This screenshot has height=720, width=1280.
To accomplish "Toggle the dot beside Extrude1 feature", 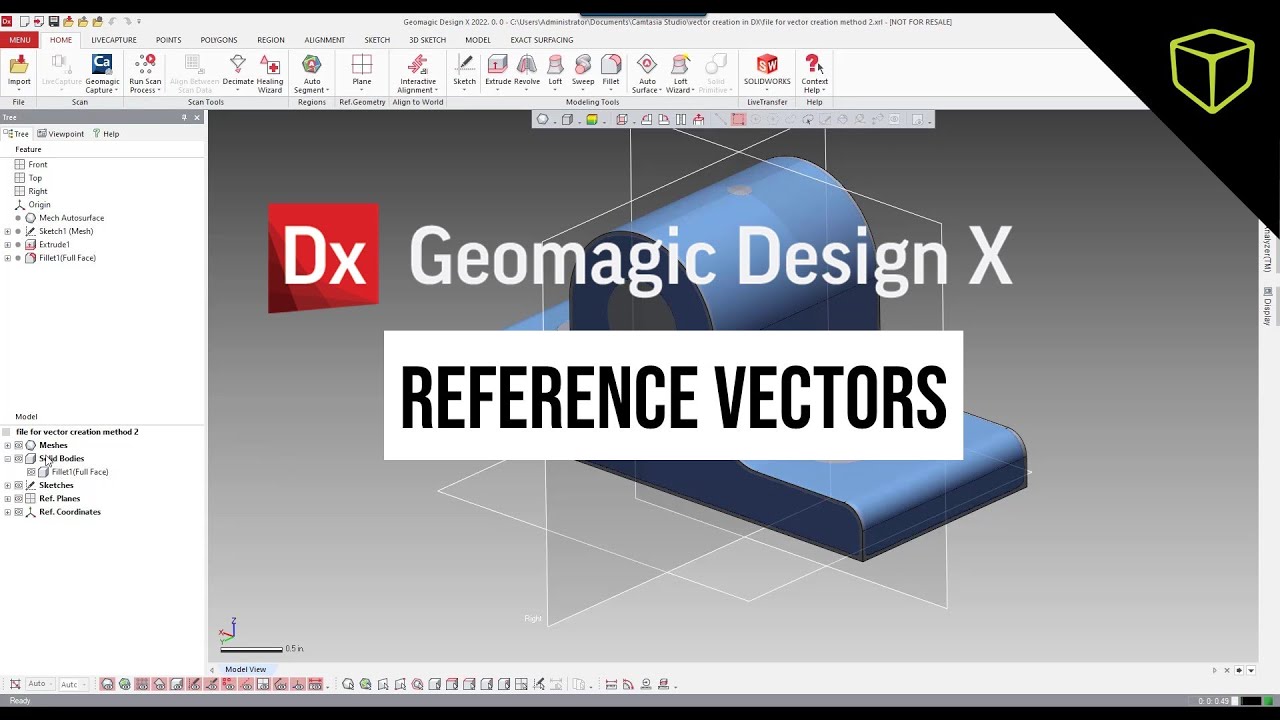I will click(x=18, y=245).
